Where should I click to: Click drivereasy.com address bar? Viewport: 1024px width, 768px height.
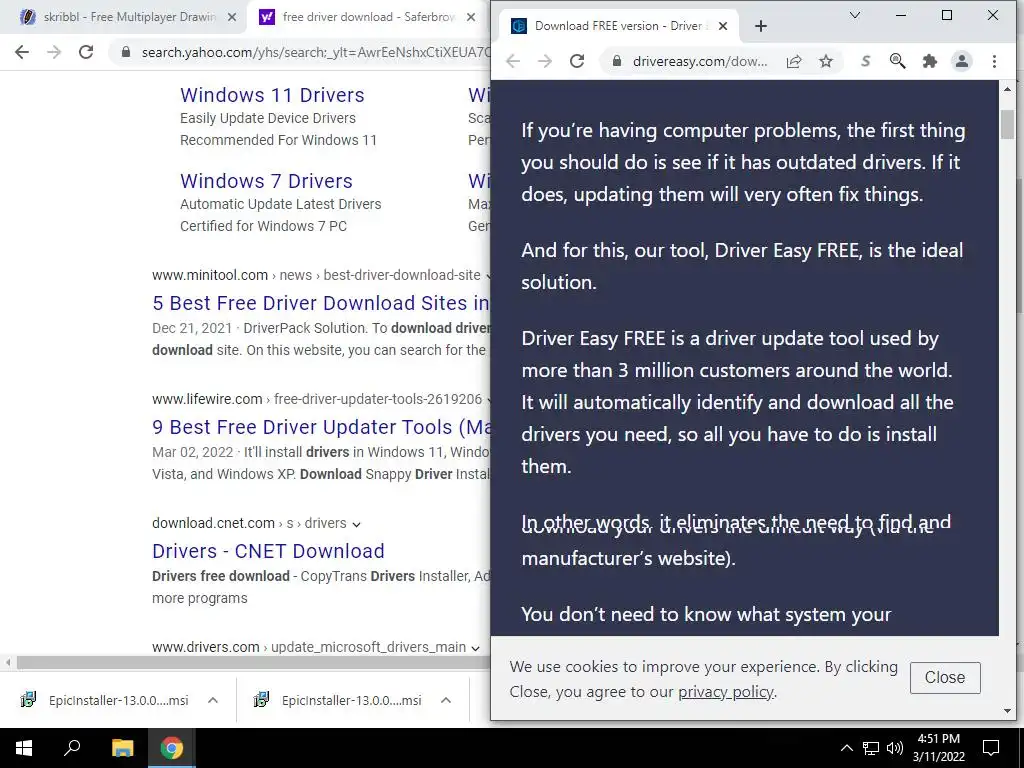[699, 61]
